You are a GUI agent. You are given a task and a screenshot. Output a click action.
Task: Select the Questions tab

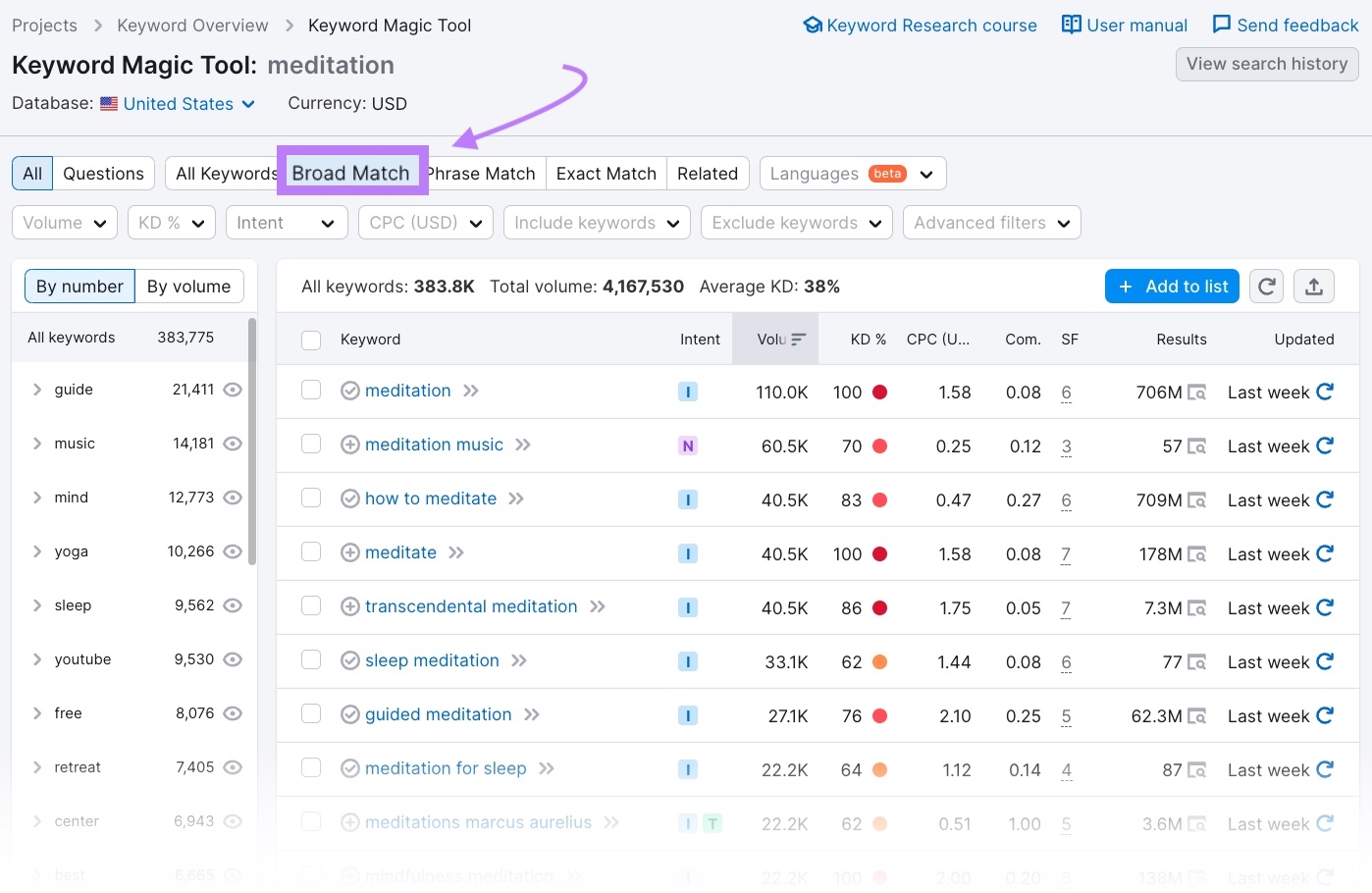pyautogui.click(x=103, y=174)
